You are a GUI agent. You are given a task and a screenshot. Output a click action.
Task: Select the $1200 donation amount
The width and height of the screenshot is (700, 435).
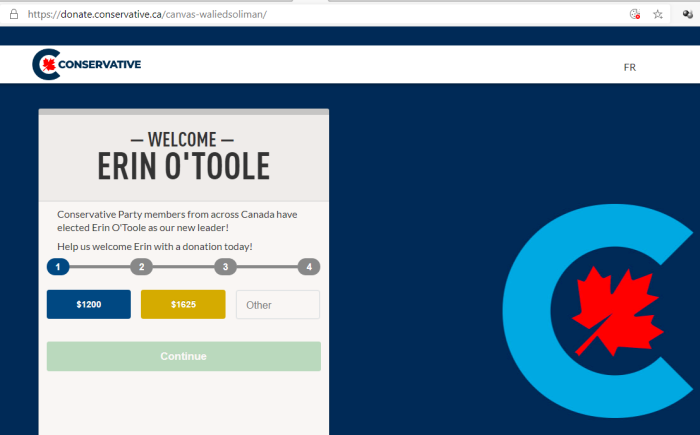(89, 305)
